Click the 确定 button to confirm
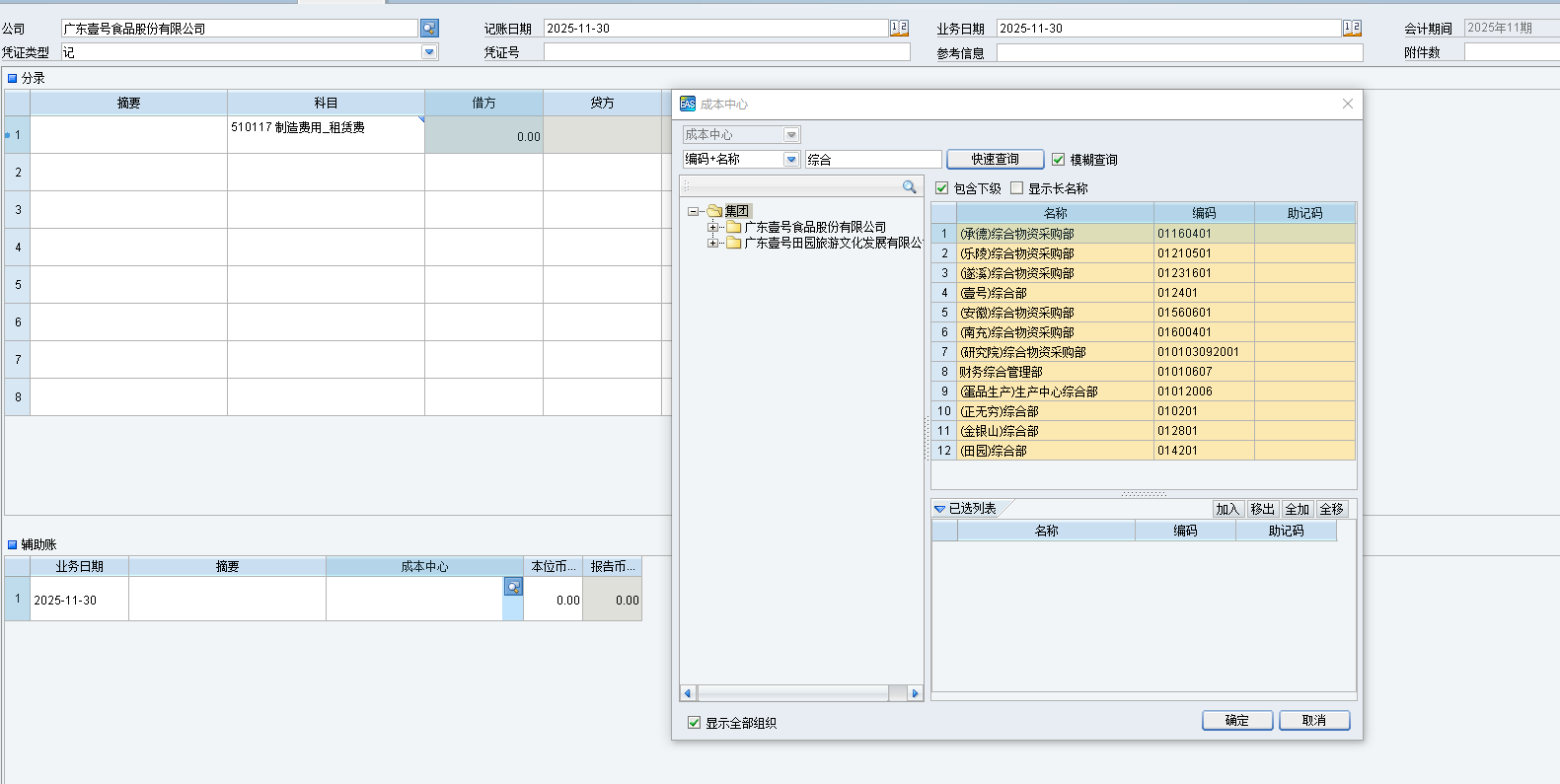The image size is (1560, 784). click(1236, 721)
